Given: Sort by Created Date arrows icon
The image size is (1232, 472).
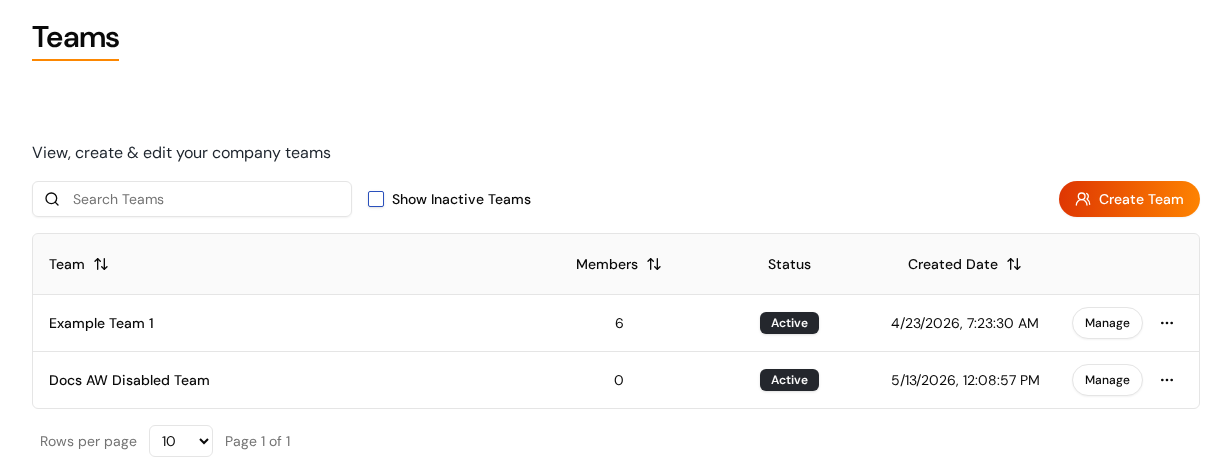Looking at the screenshot, I should tap(1014, 264).
